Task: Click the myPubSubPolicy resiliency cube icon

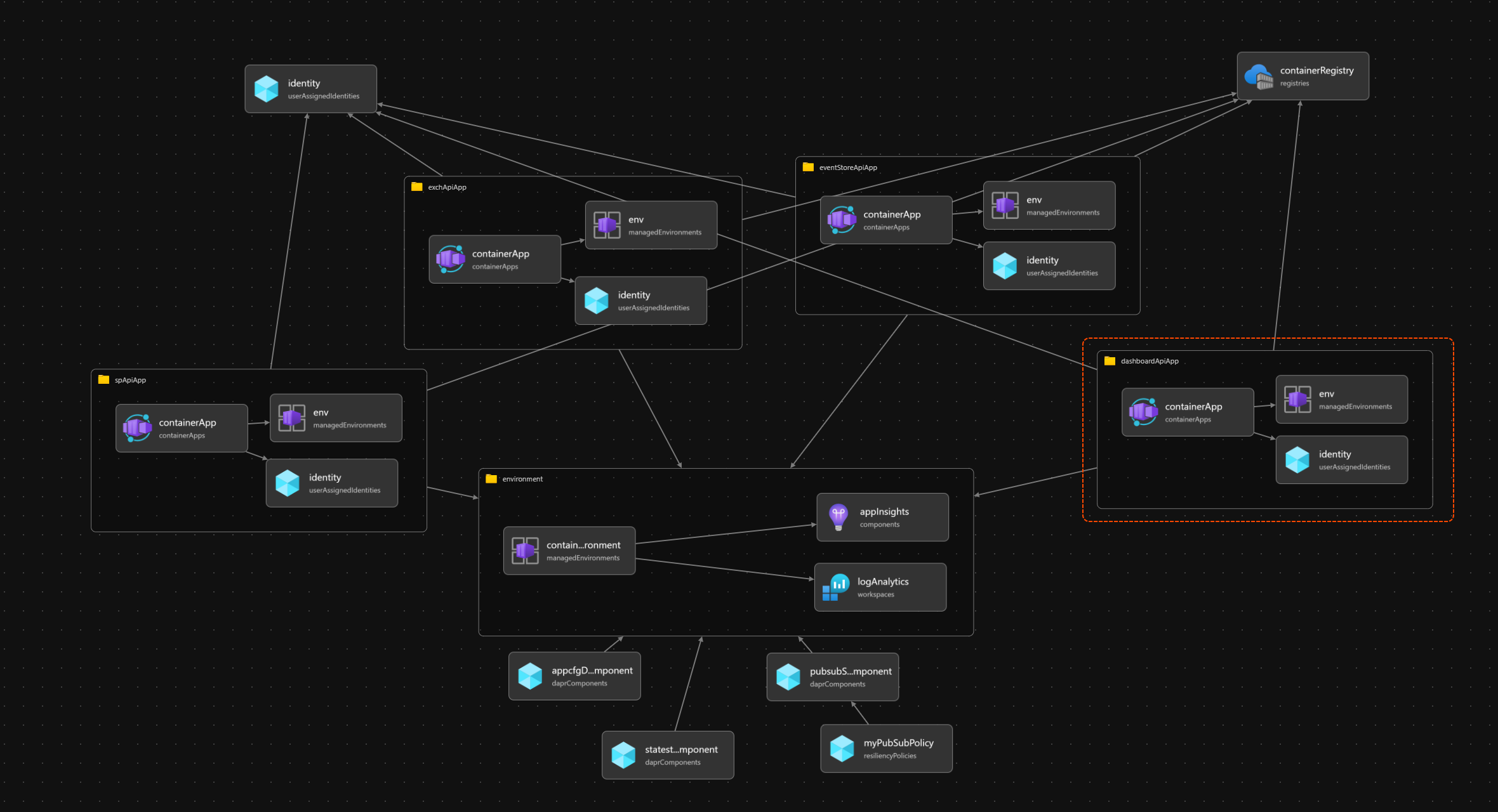Action: click(x=842, y=749)
